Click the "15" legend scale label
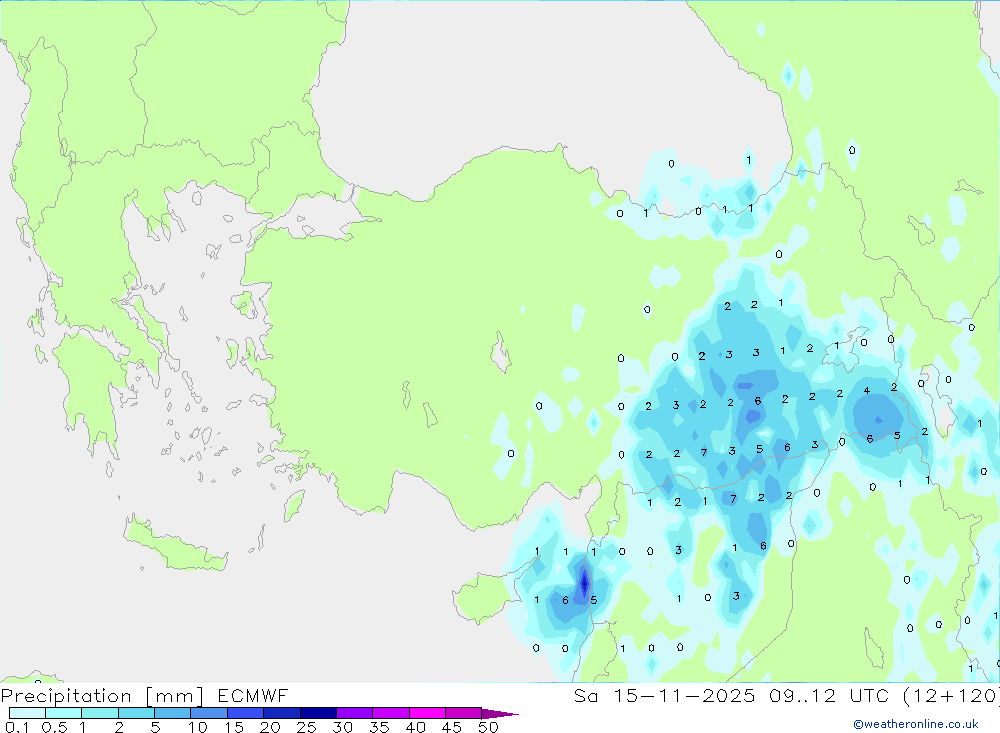The width and height of the screenshot is (1000, 733). click(234, 727)
